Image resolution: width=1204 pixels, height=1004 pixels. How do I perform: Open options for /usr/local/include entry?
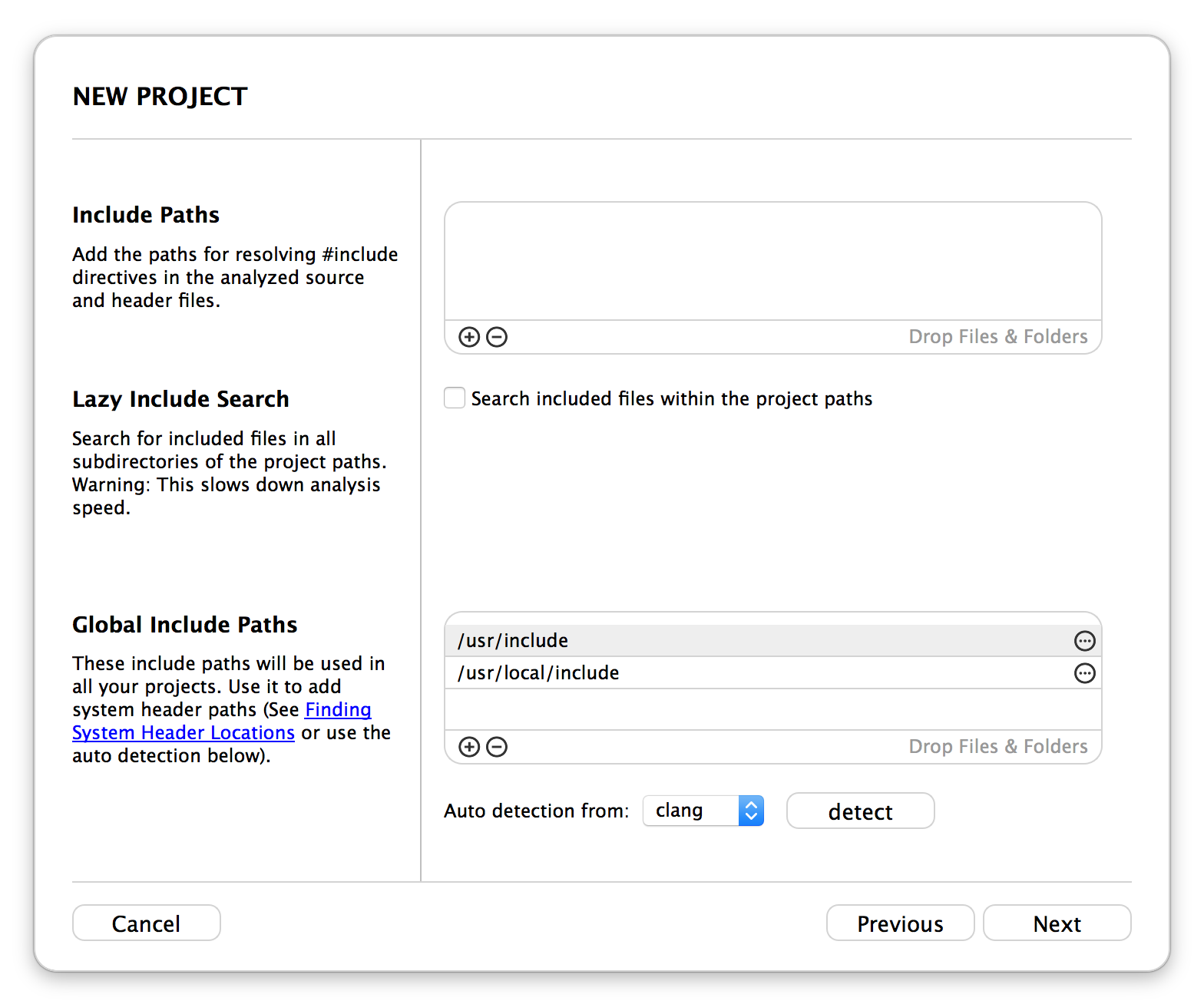coord(1084,673)
